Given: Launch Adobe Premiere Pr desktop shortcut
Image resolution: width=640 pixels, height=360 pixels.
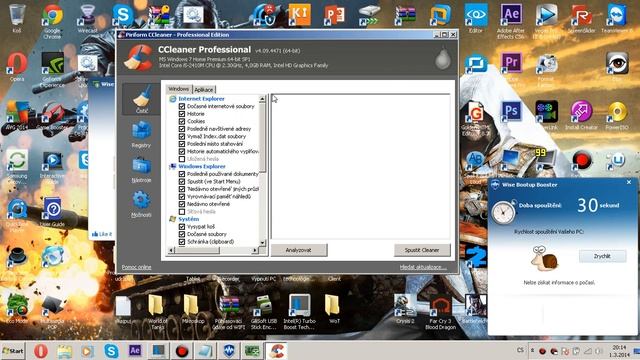Looking at the screenshot, I should coord(511,64).
